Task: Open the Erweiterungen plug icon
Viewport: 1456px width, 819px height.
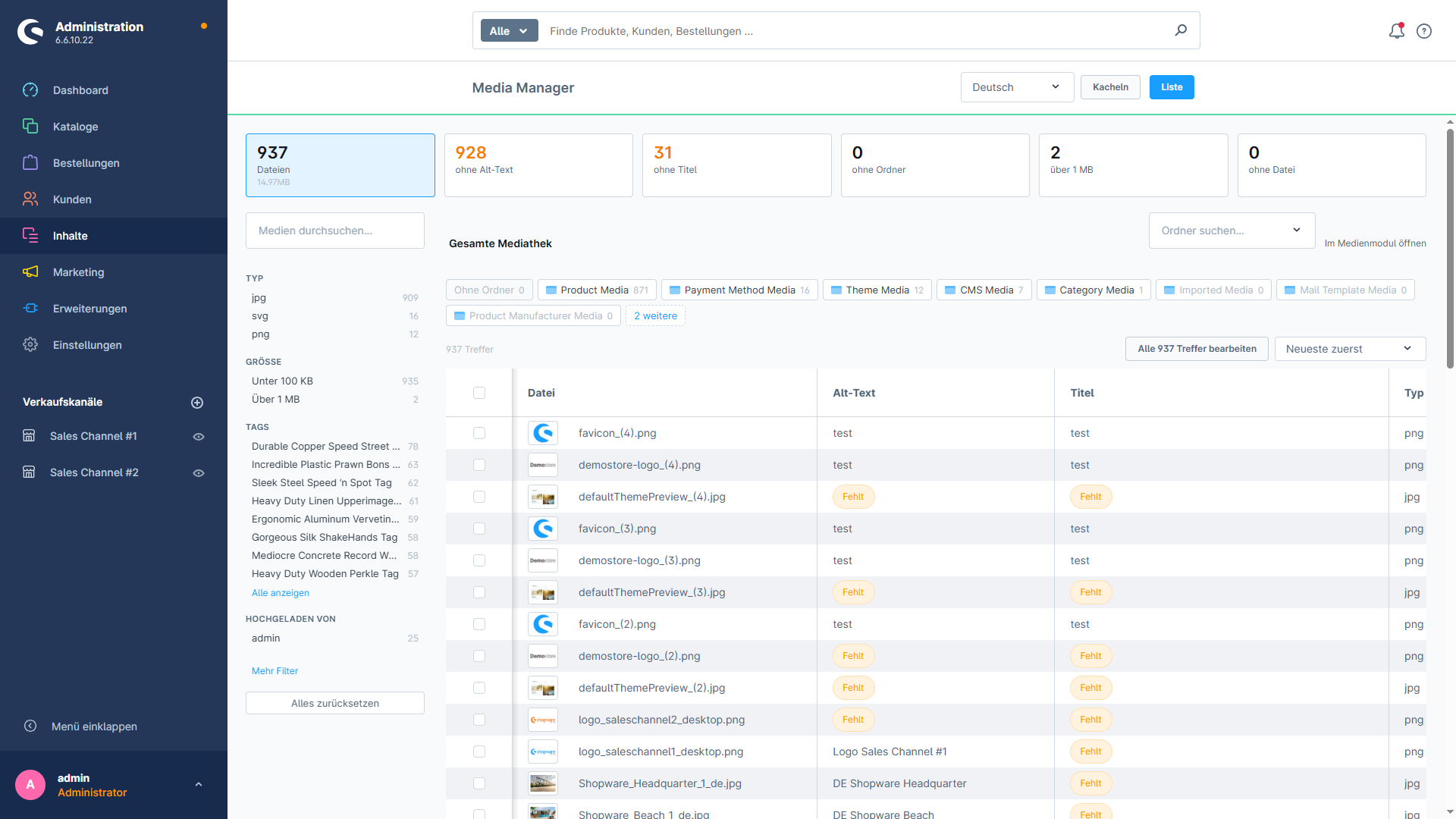Action: tap(30, 309)
